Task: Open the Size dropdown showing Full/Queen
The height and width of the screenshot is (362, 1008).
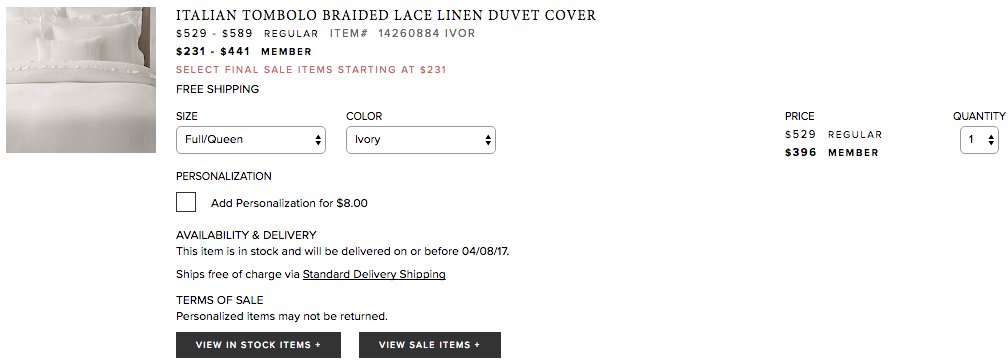Action: [x=251, y=140]
